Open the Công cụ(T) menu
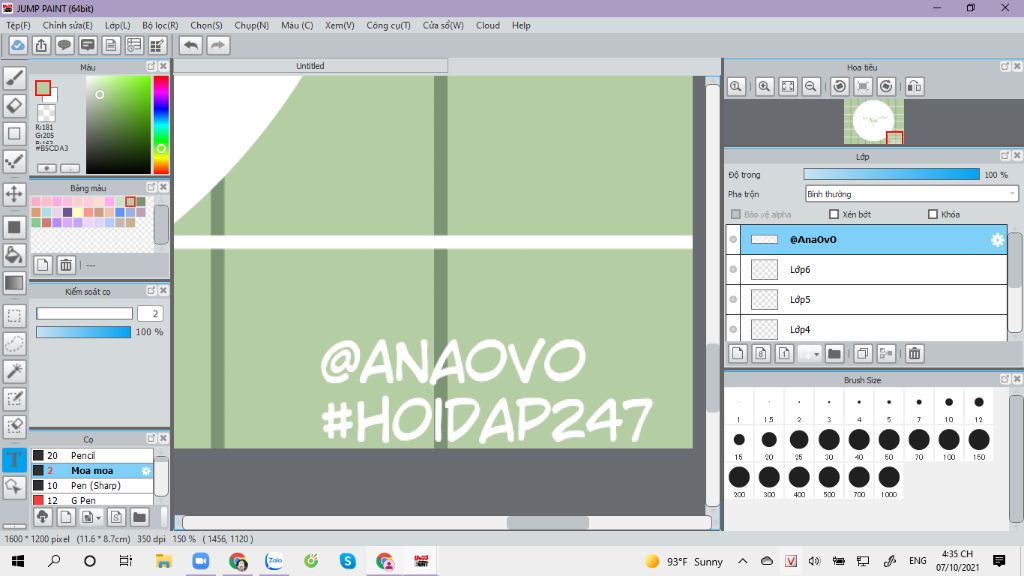This screenshot has height=576, width=1024. [388, 25]
